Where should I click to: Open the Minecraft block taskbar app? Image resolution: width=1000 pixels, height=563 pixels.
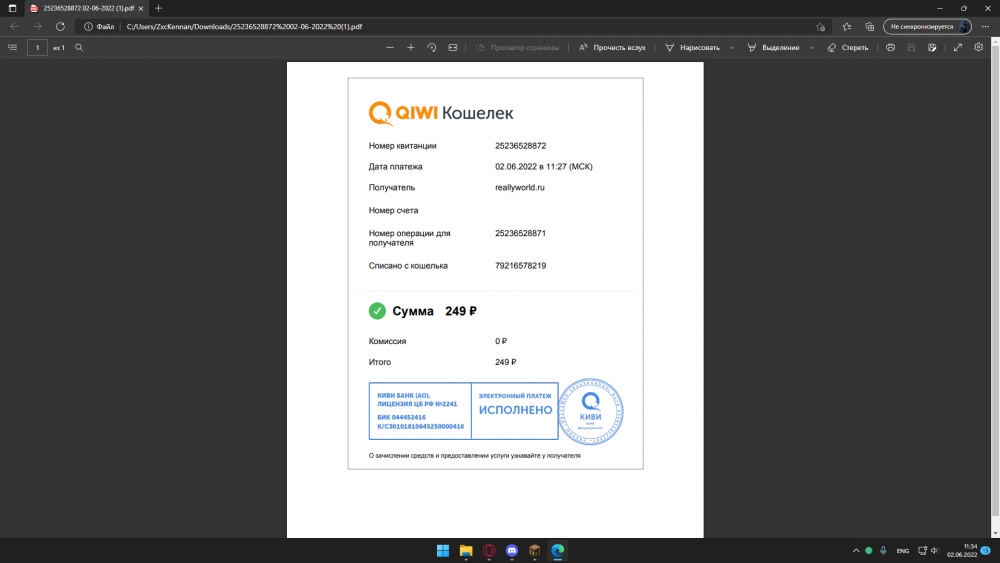pyautogui.click(x=534, y=551)
